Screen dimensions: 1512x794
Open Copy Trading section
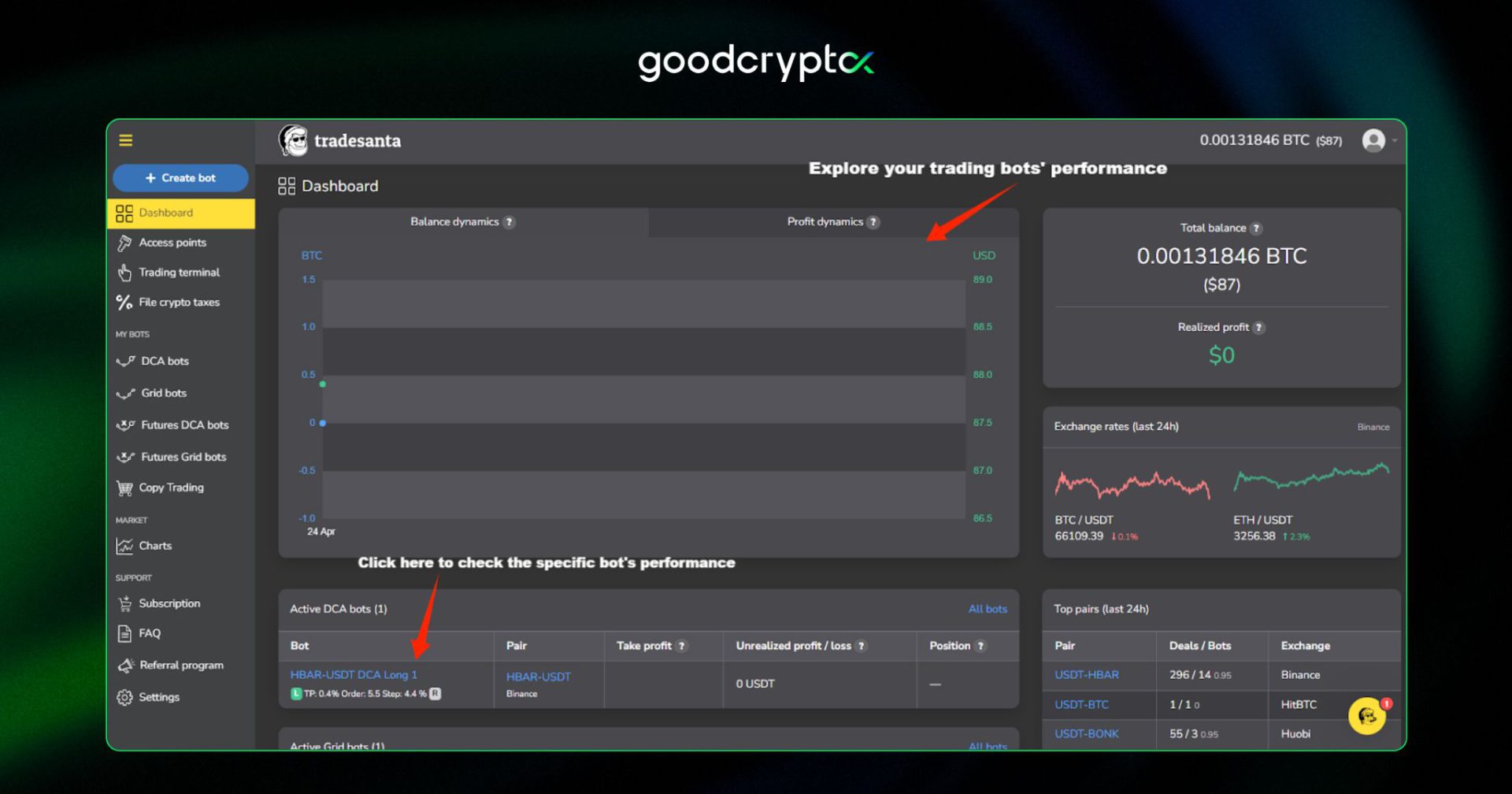[172, 488]
